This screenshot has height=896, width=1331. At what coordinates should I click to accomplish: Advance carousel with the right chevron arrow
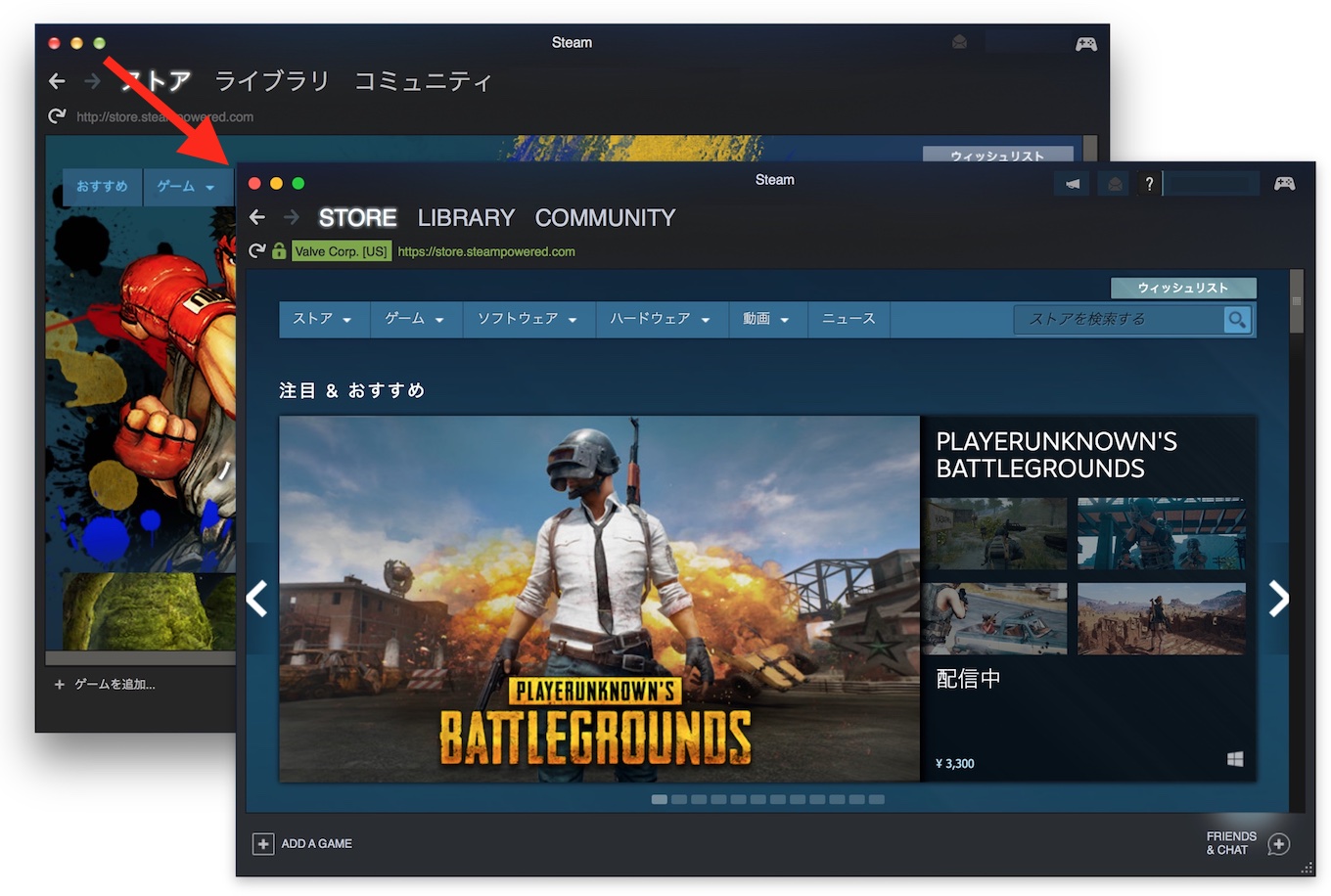coord(1278,599)
